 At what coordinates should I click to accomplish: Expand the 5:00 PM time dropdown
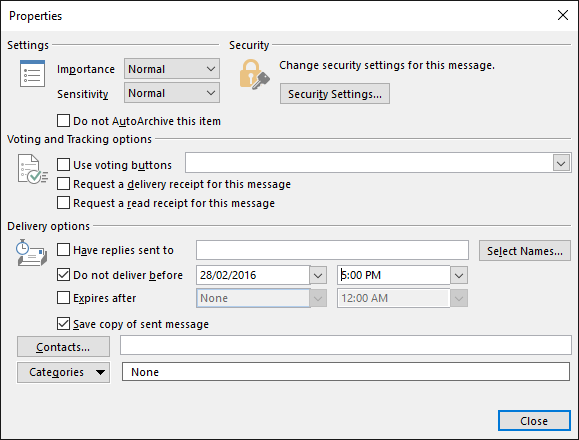click(459, 275)
